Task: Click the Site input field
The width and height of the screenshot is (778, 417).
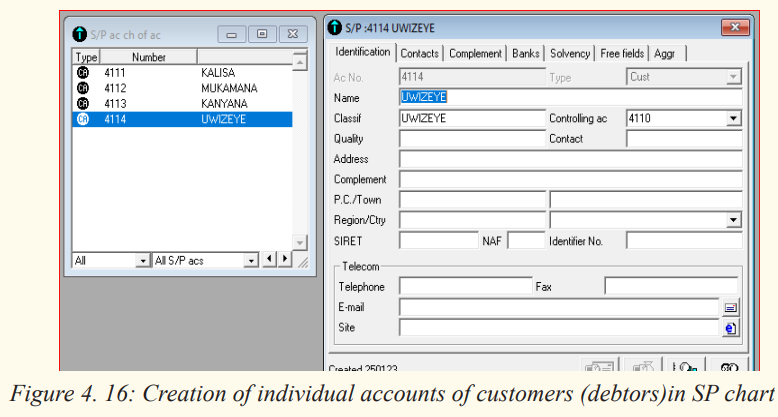Action: (x=559, y=328)
